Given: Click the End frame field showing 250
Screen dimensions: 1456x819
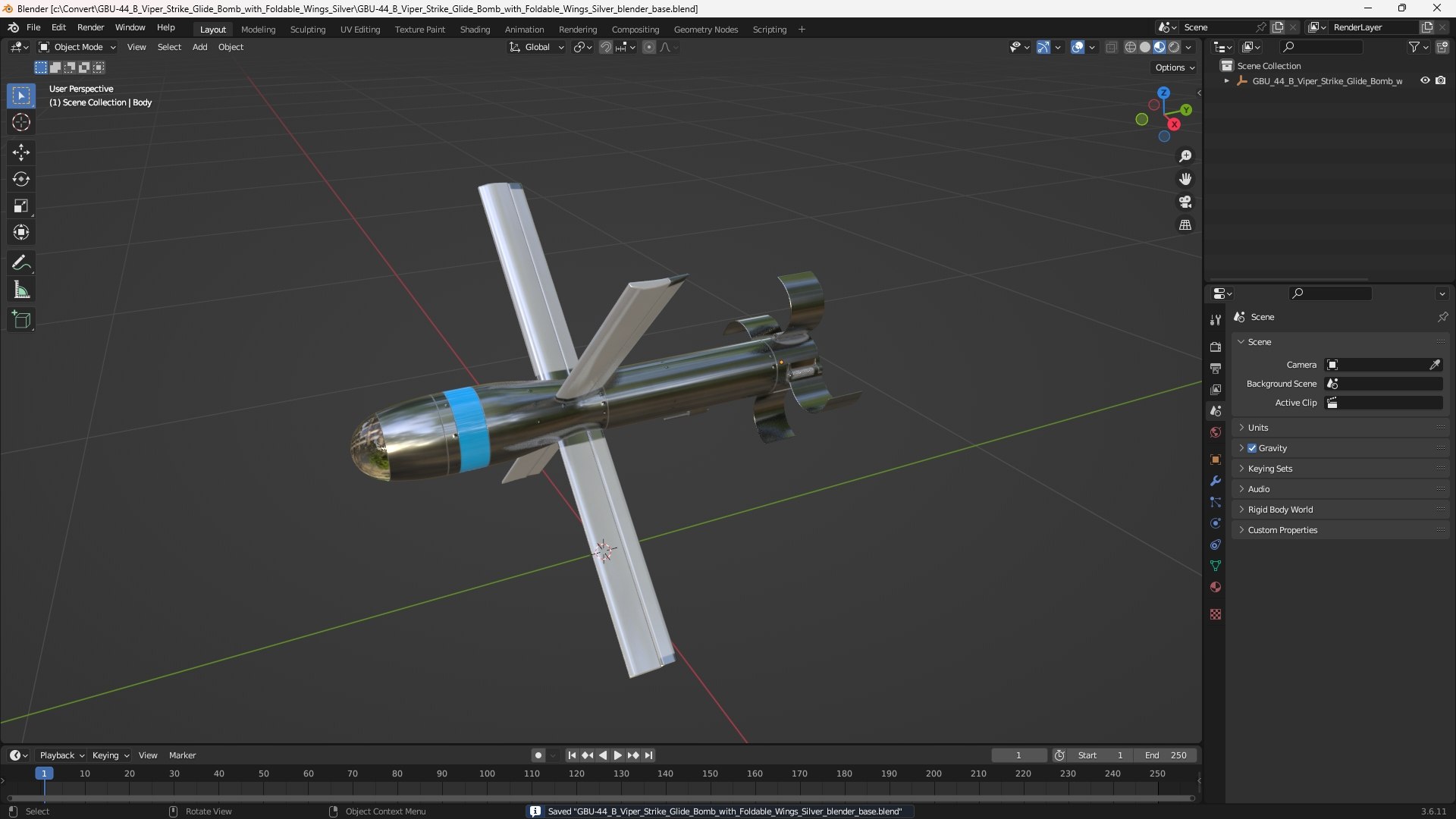Looking at the screenshot, I should pos(1166,755).
